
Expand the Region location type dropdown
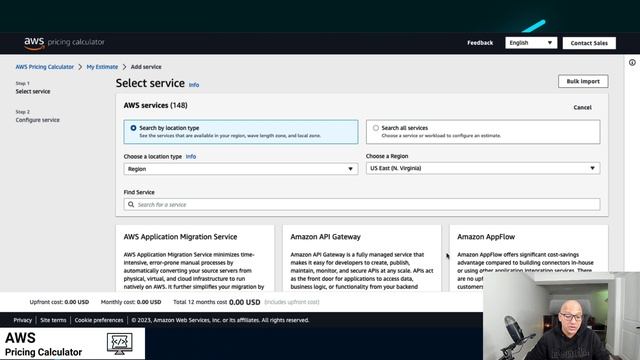coord(241,169)
